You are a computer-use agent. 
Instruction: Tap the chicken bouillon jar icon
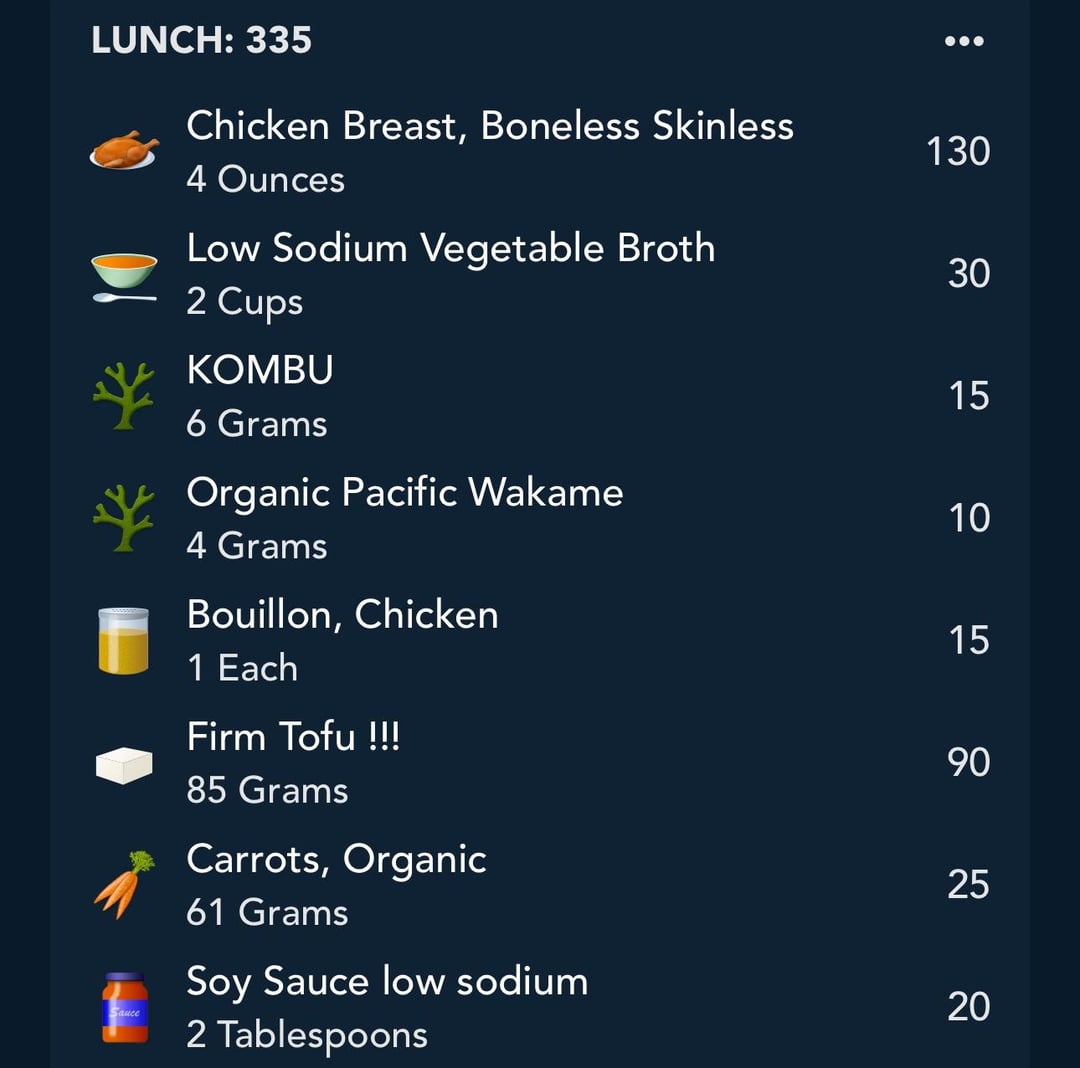pos(123,640)
